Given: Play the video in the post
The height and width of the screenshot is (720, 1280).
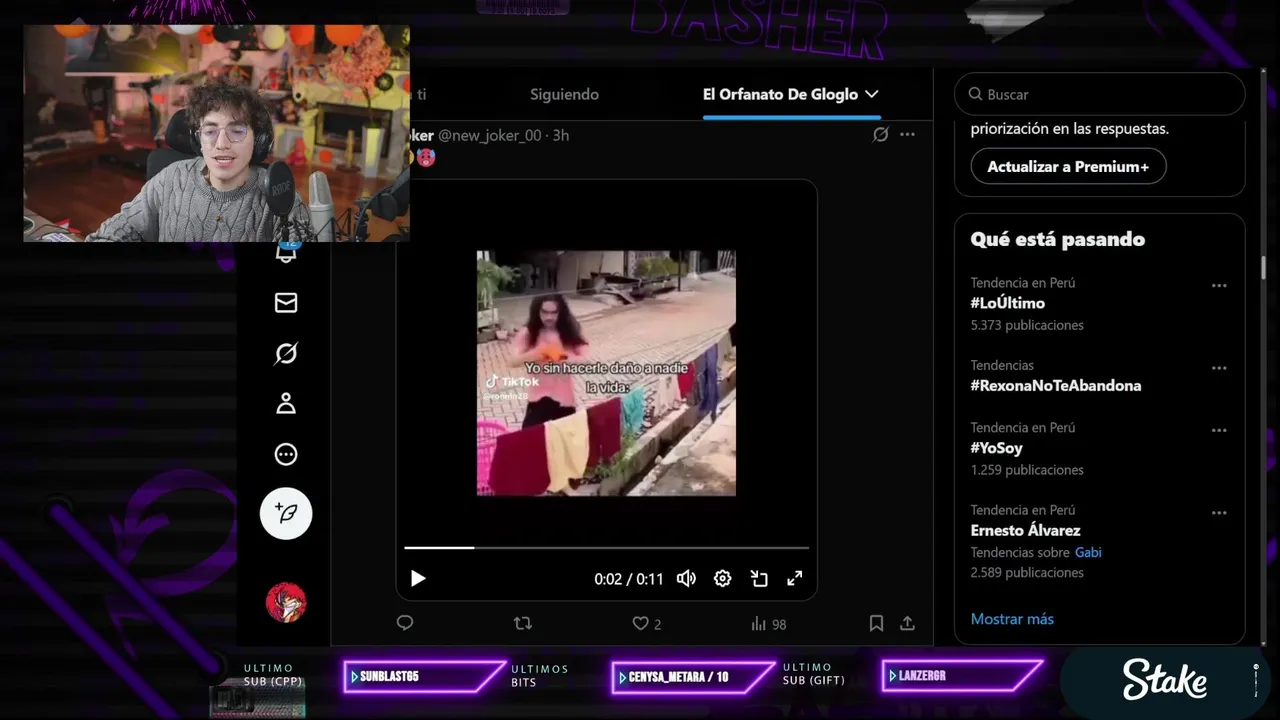Looking at the screenshot, I should [x=418, y=578].
